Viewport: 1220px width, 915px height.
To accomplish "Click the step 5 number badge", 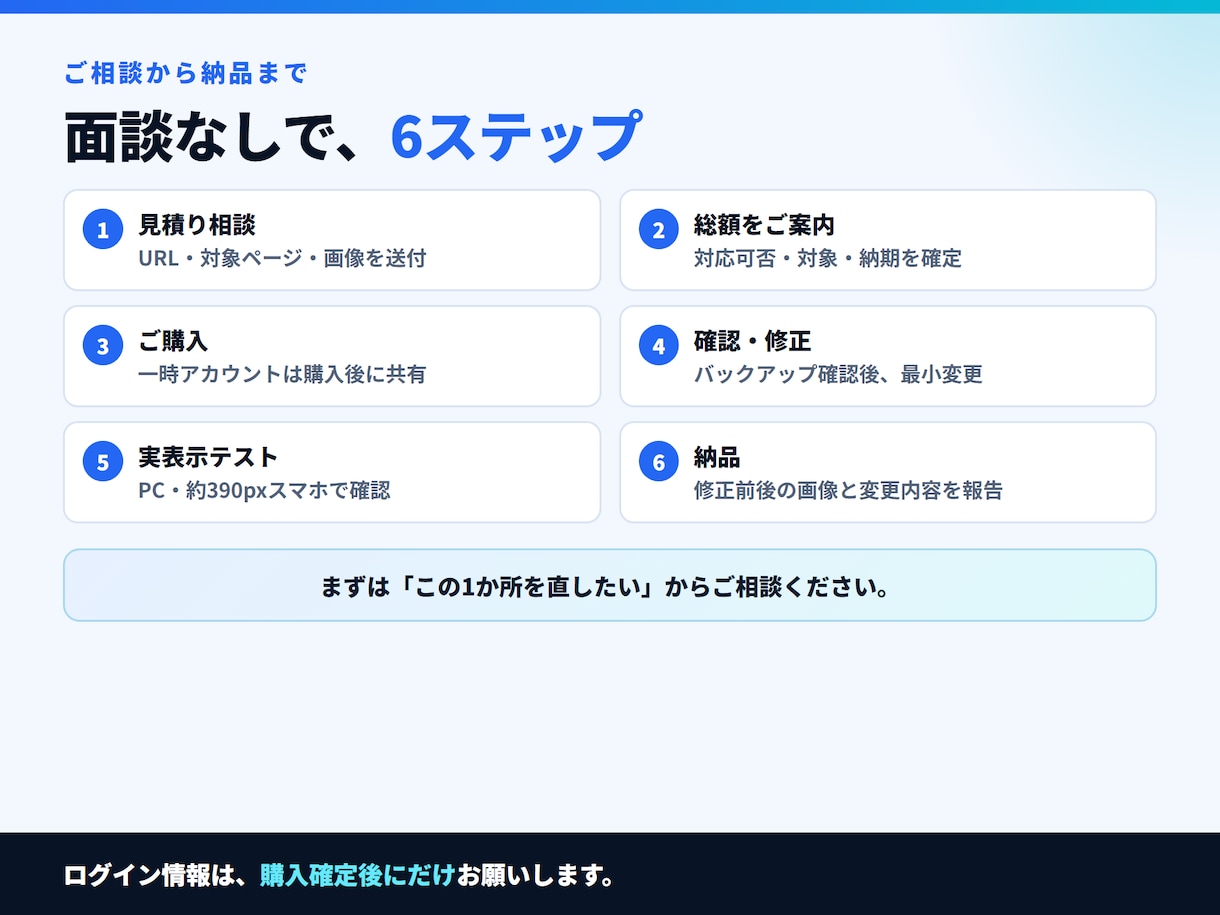I will coord(103,462).
